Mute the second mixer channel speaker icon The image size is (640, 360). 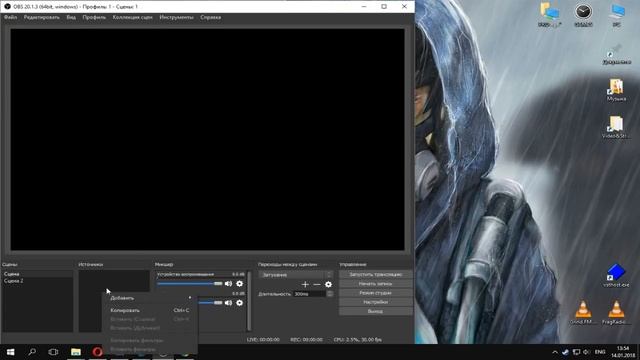229,302
